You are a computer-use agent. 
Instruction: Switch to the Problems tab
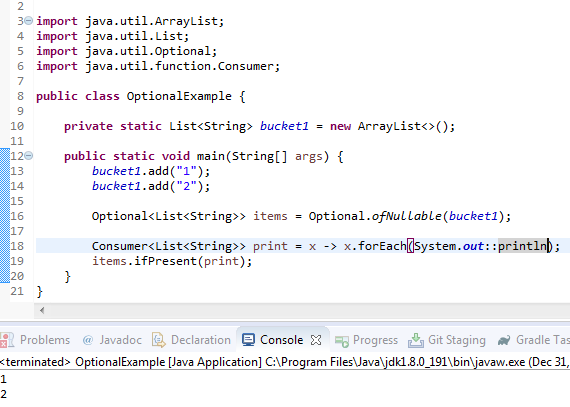[x=45, y=340]
